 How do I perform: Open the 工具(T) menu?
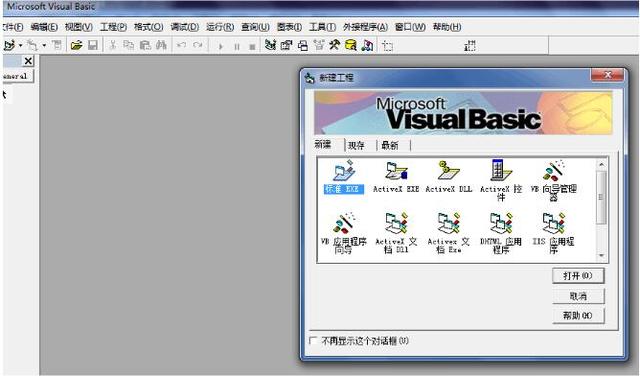point(322,27)
